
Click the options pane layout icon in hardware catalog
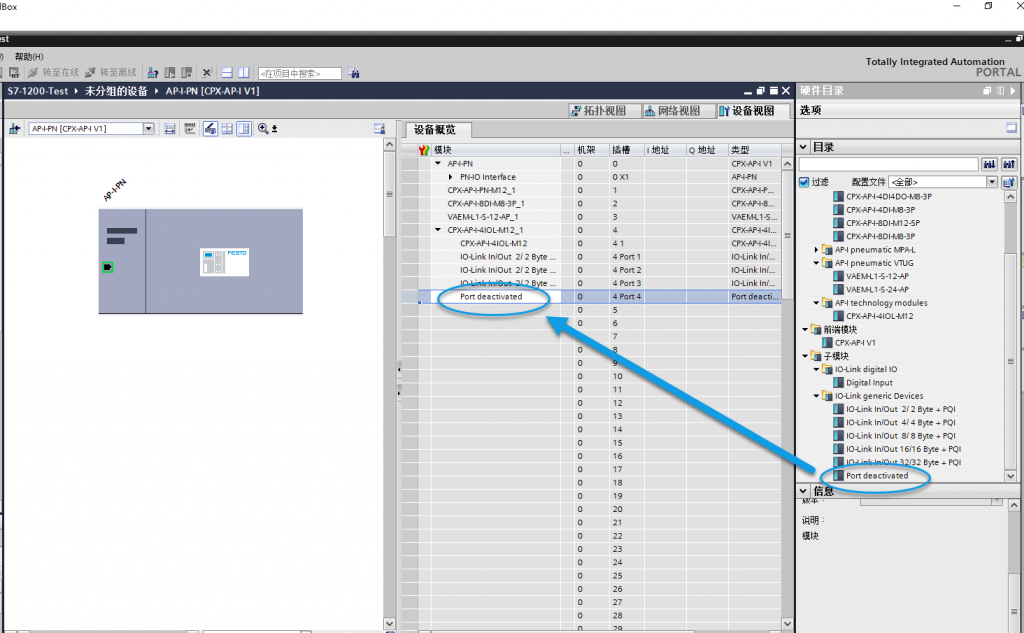1011,128
